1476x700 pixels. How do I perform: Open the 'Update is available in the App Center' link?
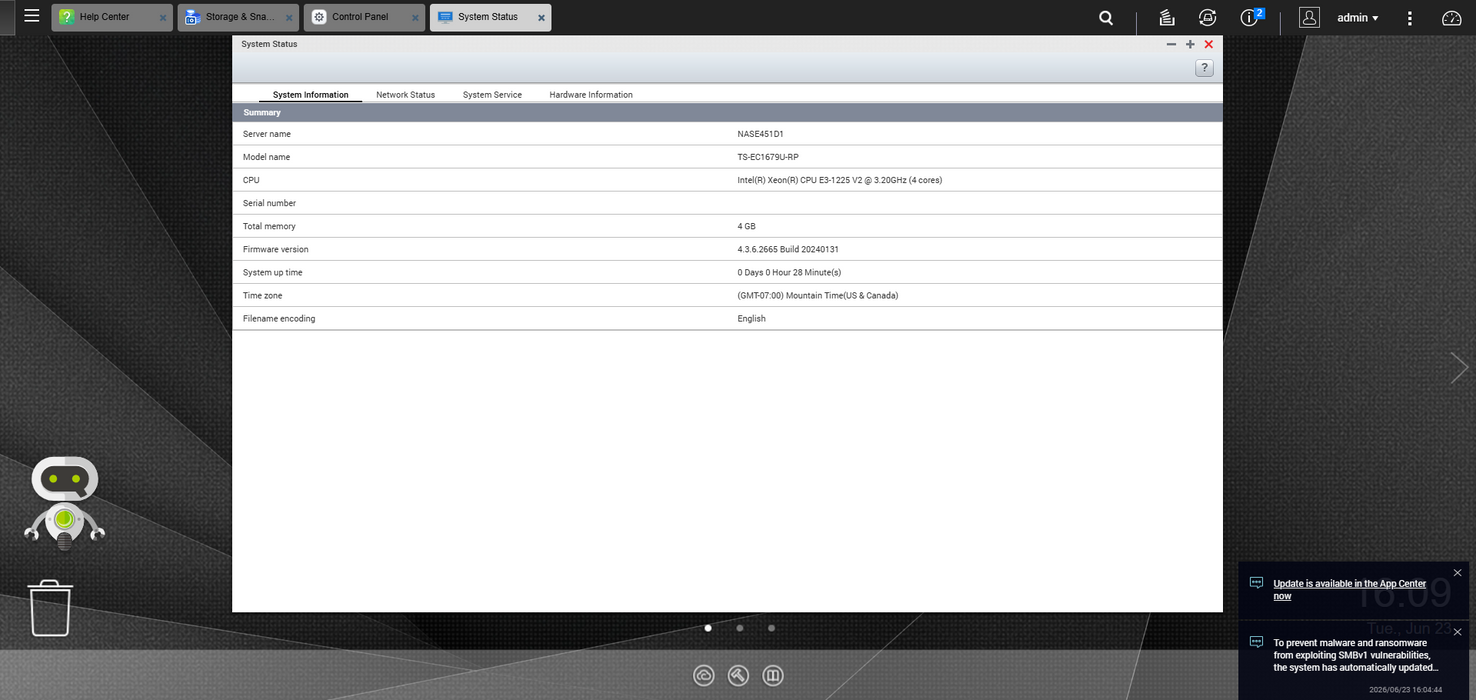coord(1349,590)
